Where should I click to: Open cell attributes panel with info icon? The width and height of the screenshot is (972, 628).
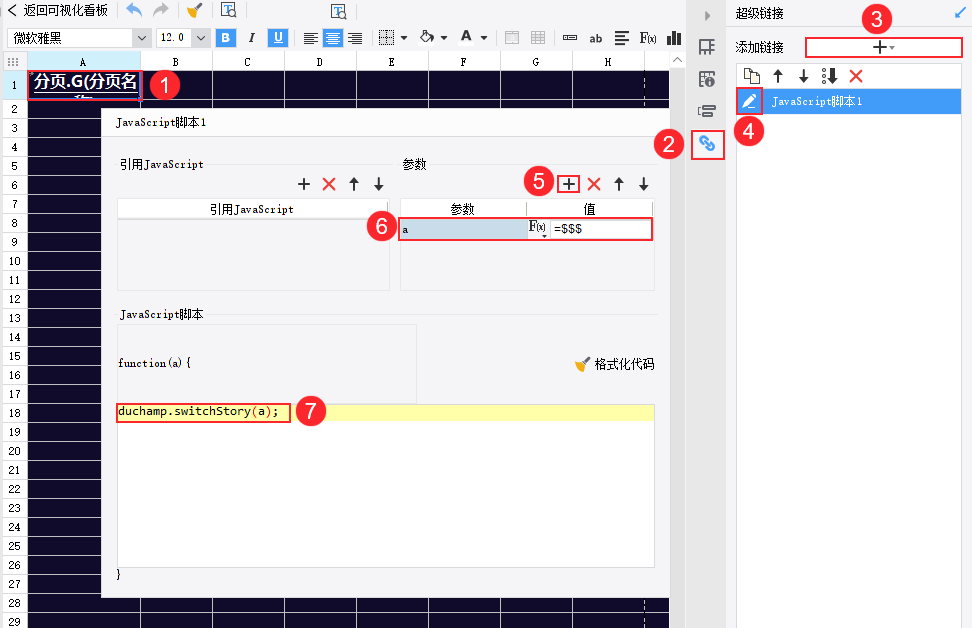707,79
